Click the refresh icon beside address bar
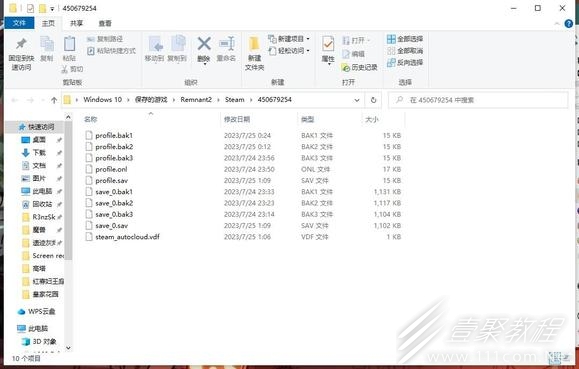The height and width of the screenshot is (369, 579). click(x=373, y=100)
